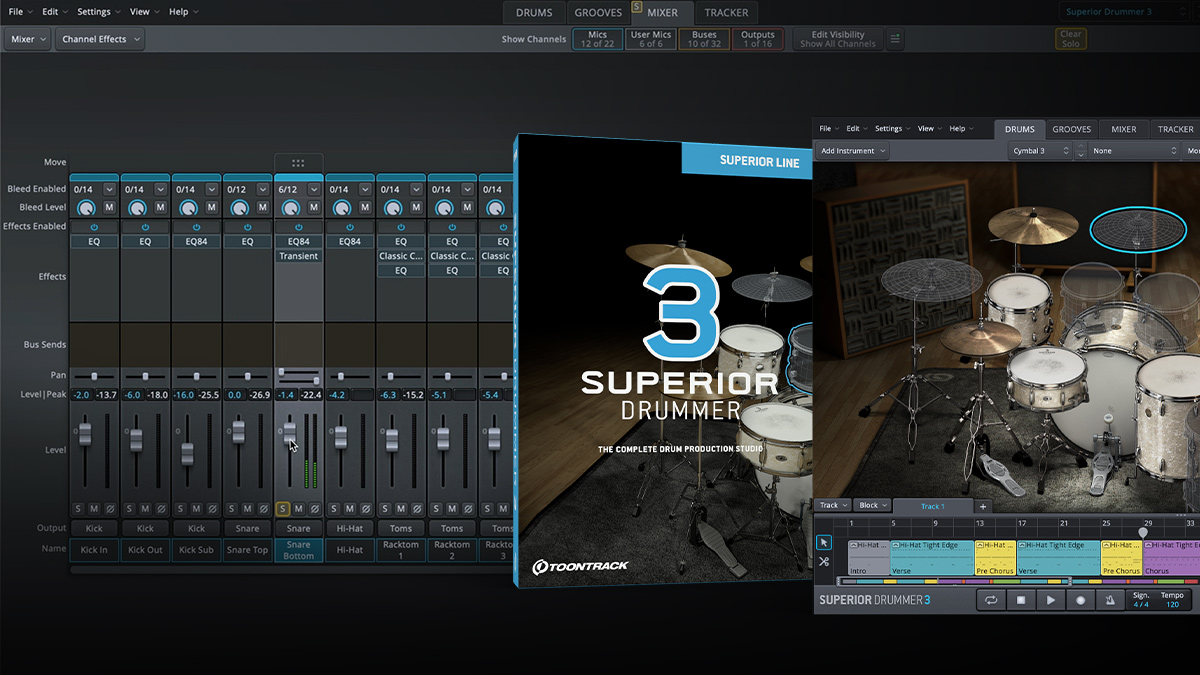Viewport: 1200px width, 675px height.
Task: Mute the Kick In channel
Action: coord(94,509)
